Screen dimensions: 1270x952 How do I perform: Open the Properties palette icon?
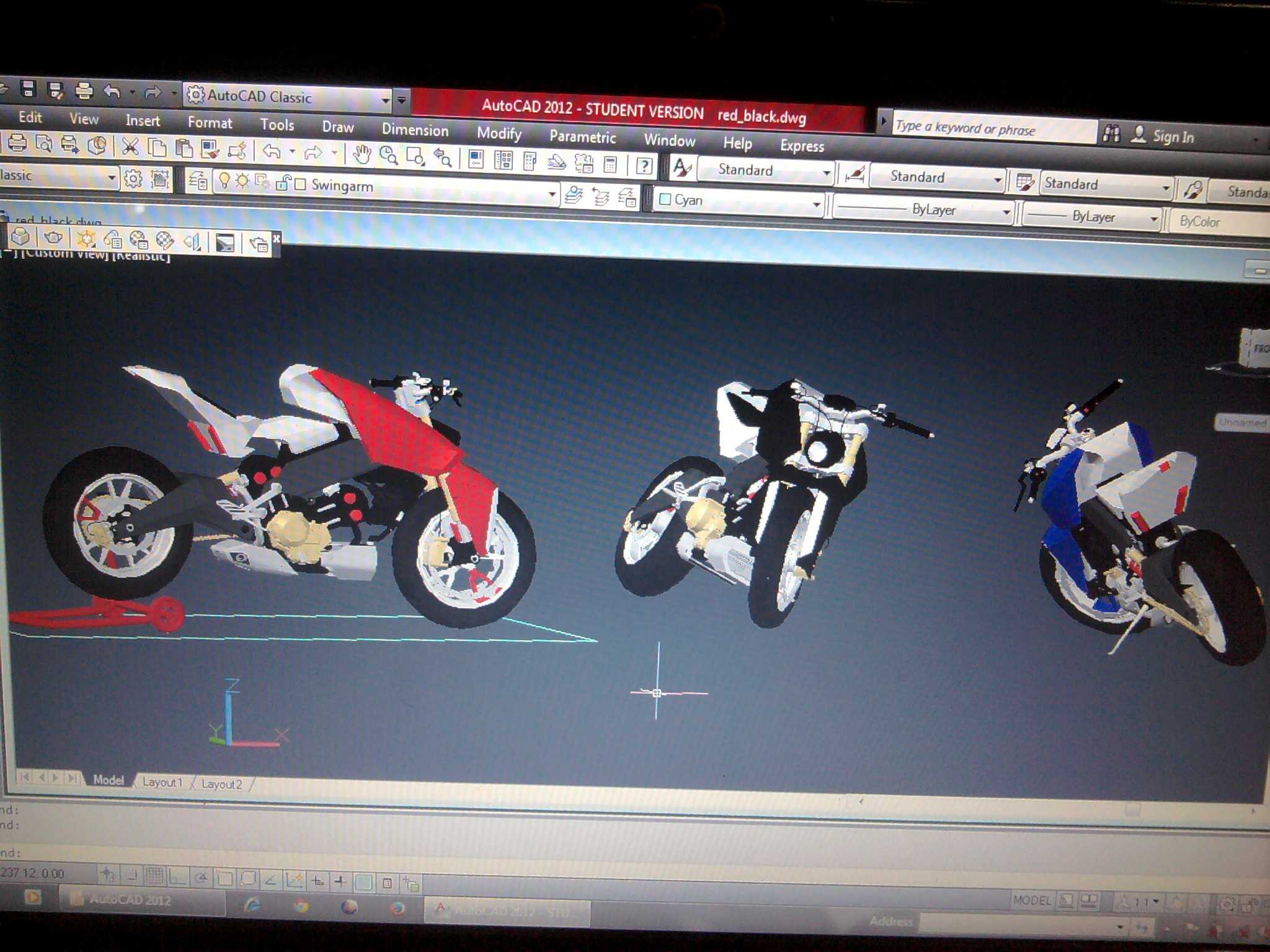[x=476, y=159]
